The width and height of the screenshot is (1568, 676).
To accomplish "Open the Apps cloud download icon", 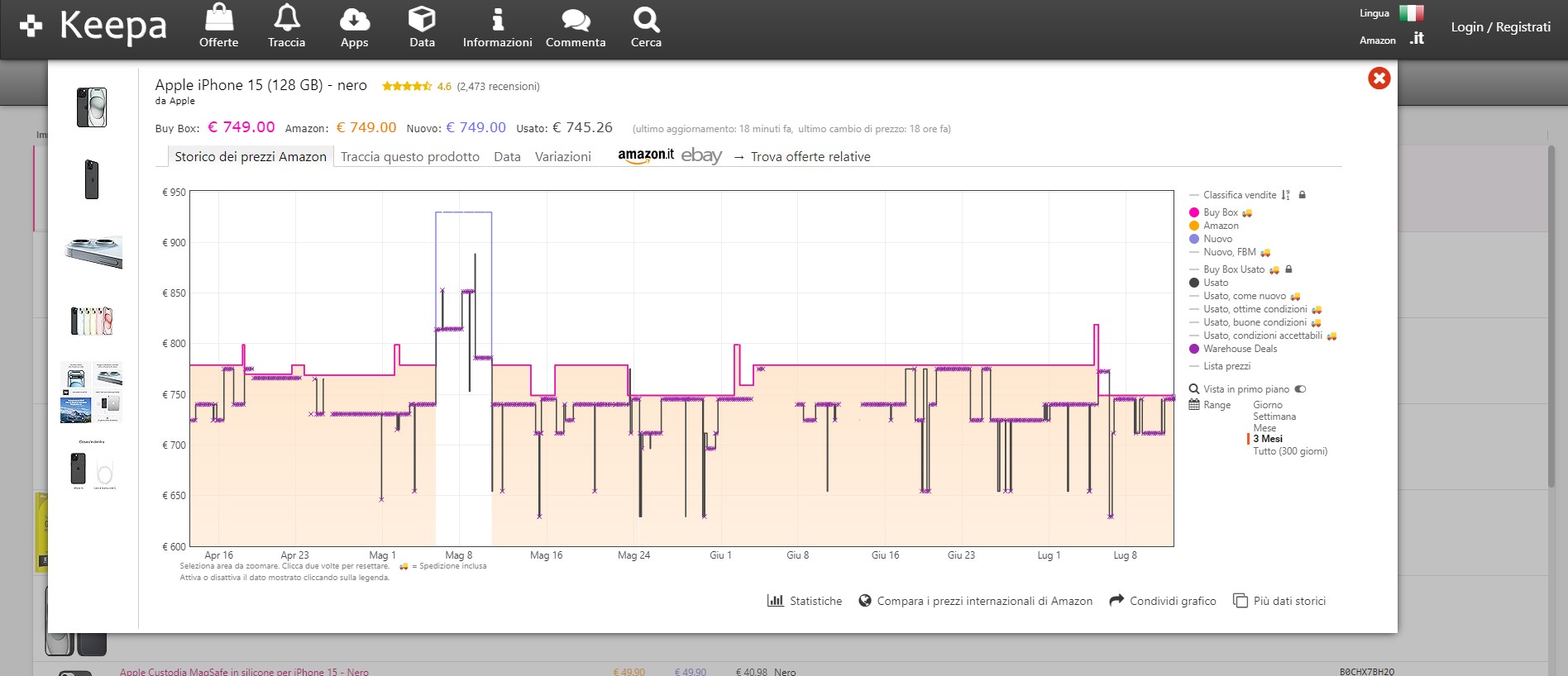I will [x=354, y=18].
